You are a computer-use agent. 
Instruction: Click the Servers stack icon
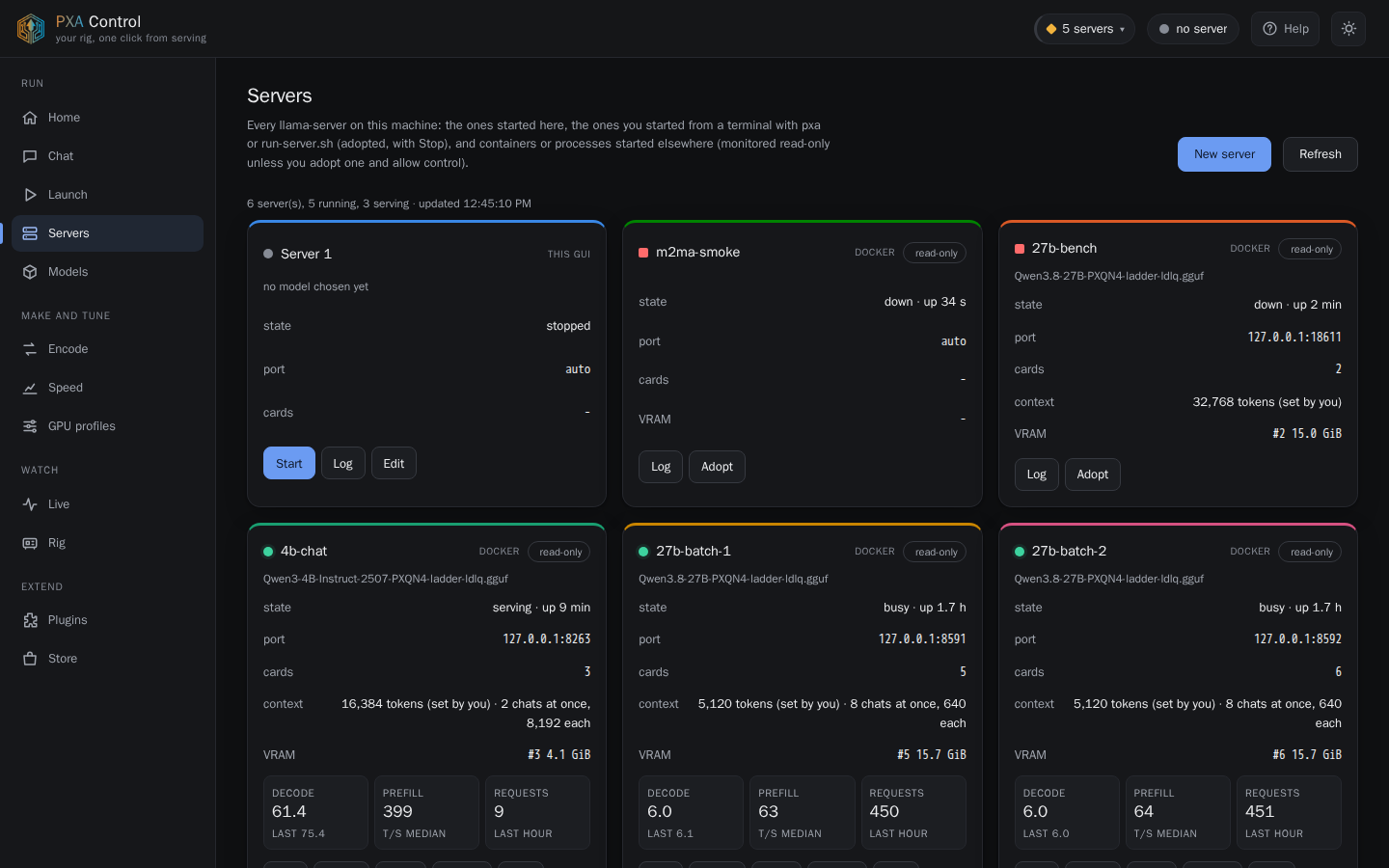30,233
